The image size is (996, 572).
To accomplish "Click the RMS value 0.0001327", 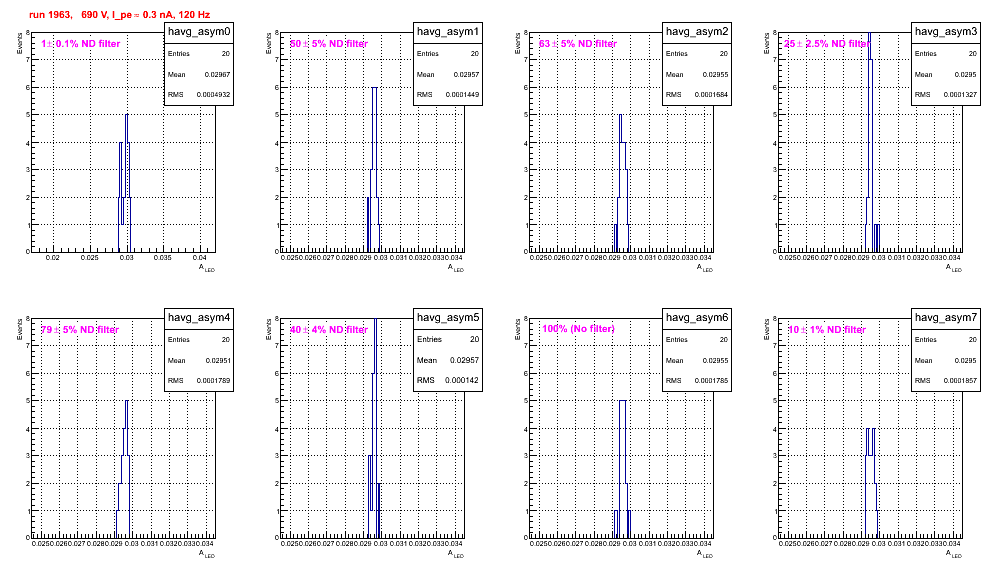I will [x=960, y=95].
